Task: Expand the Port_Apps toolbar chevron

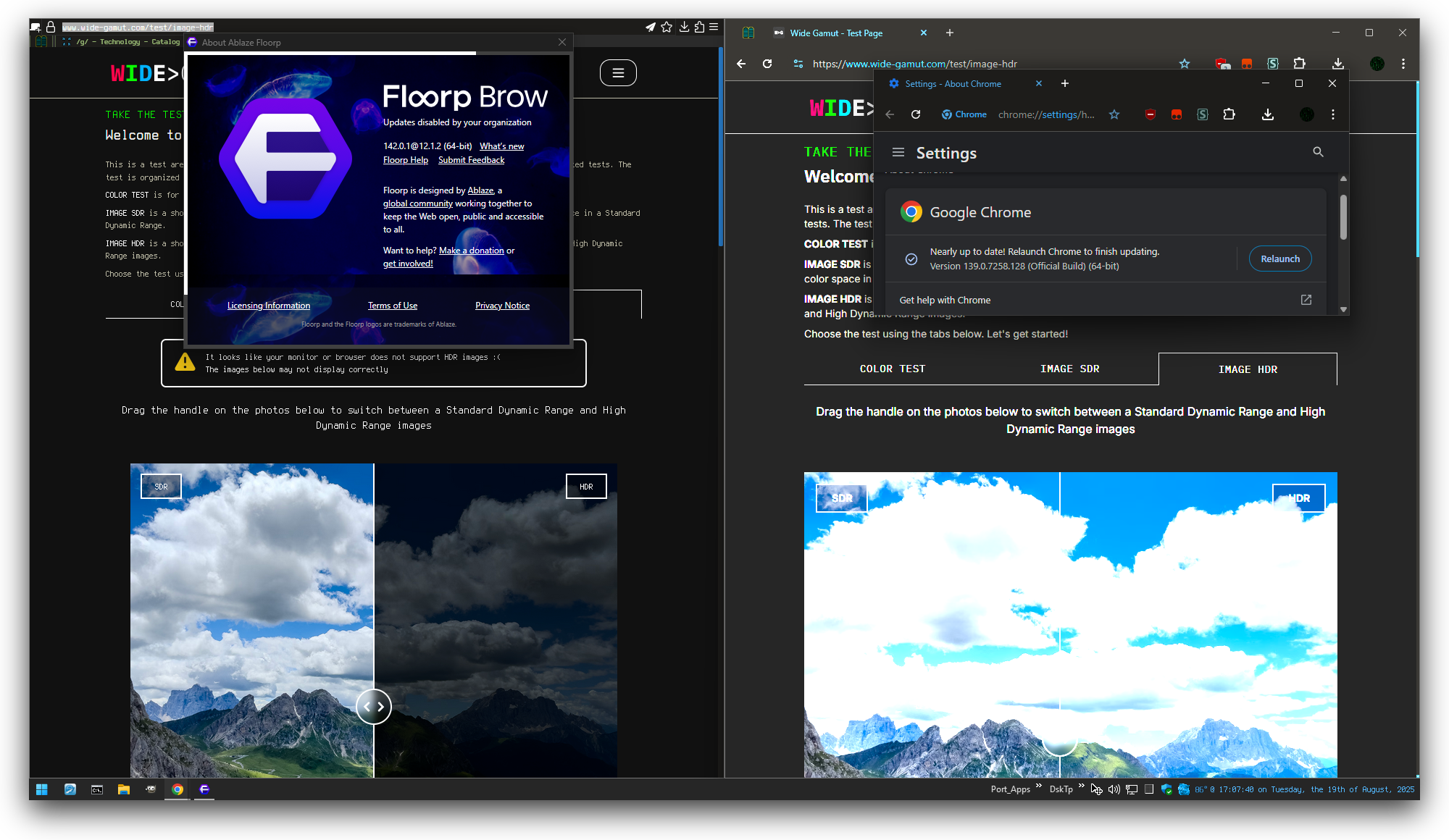Action: coord(1039,786)
